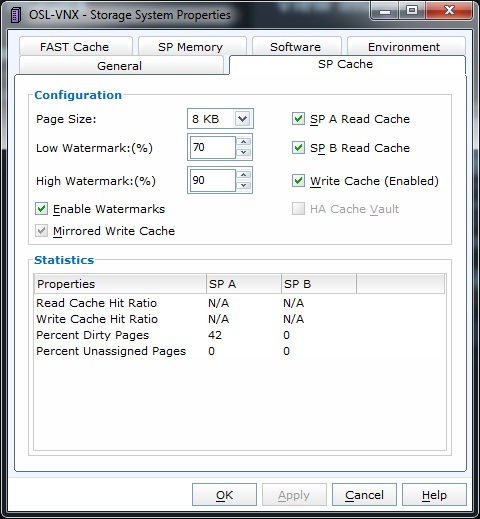Expand the Page Size dropdown
This screenshot has width=480, height=519.
[243, 118]
